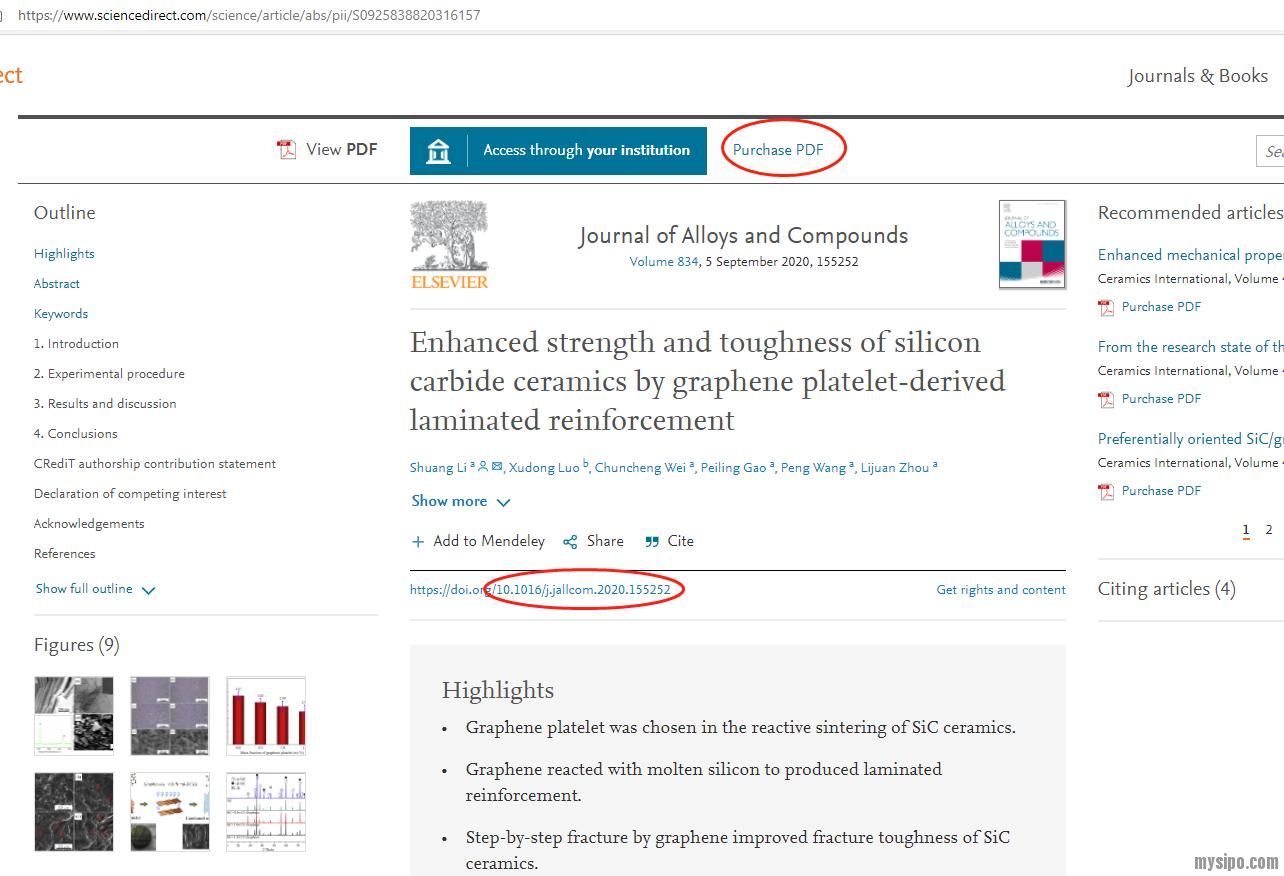Click the red View PDF icon
1284x876 pixels.
[287, 148]
